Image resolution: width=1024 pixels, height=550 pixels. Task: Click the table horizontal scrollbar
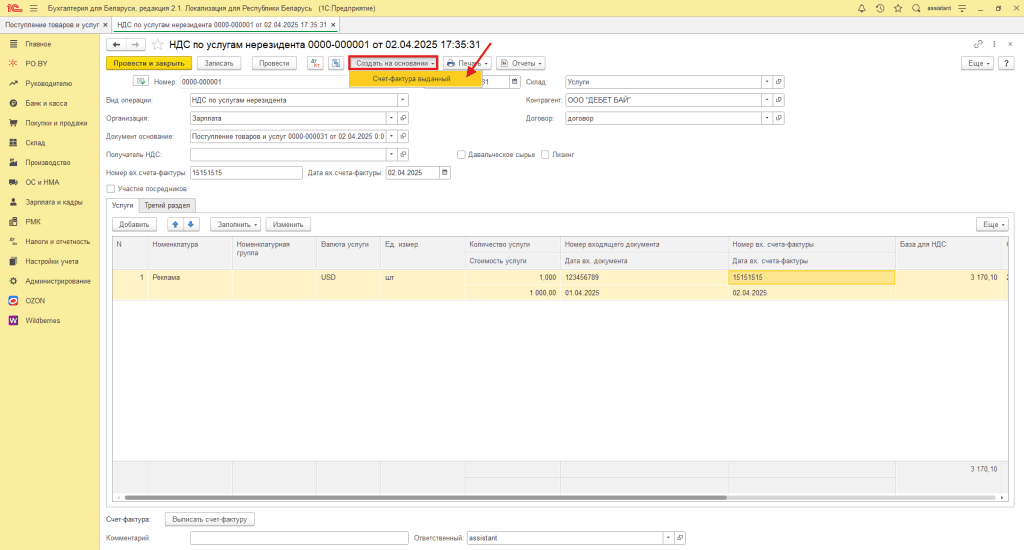coord(425,498)
